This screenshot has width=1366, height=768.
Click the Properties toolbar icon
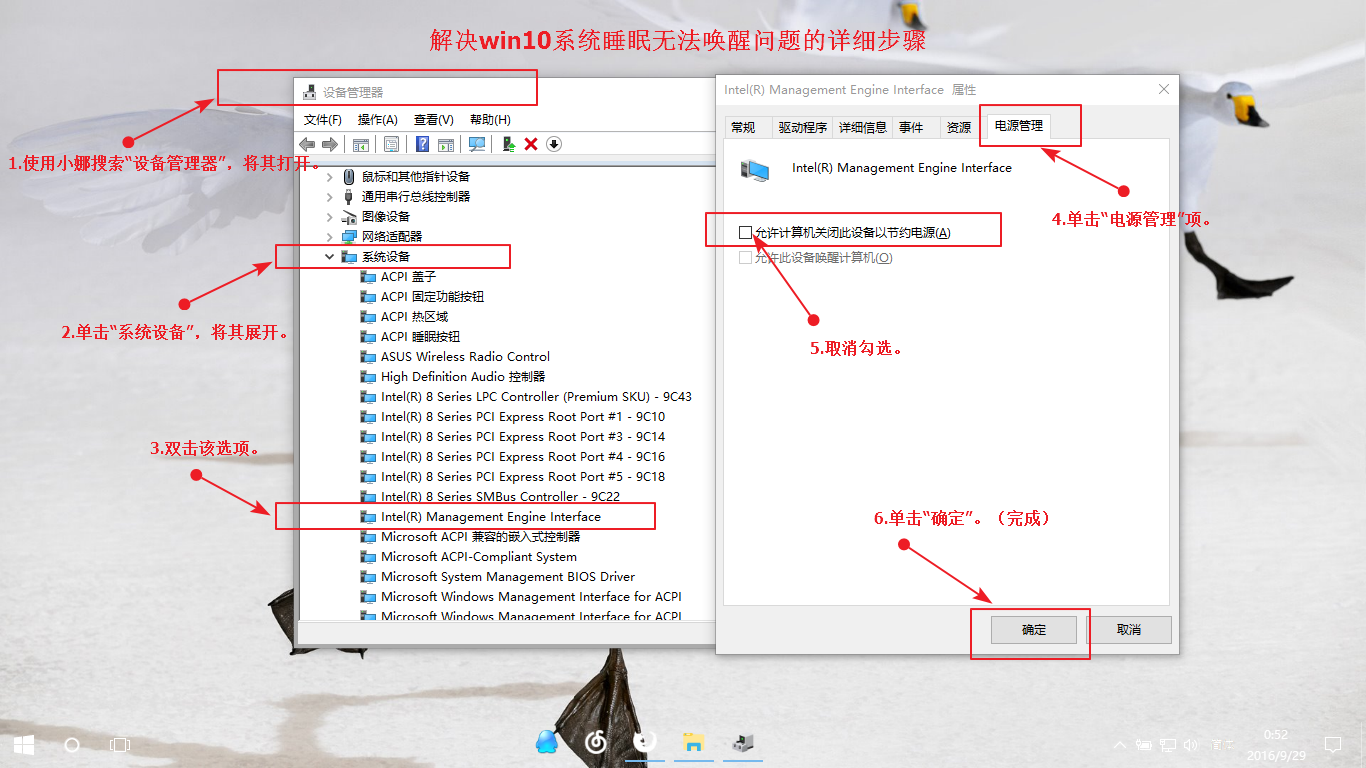(391, 144)
